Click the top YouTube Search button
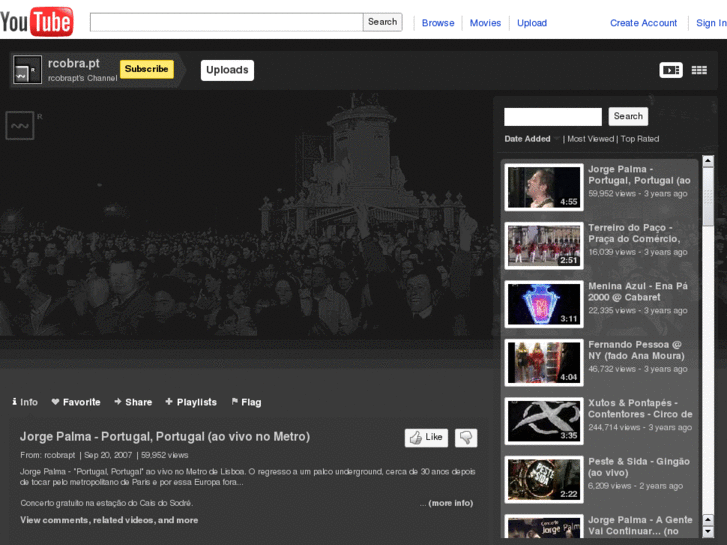 point(382,22)
